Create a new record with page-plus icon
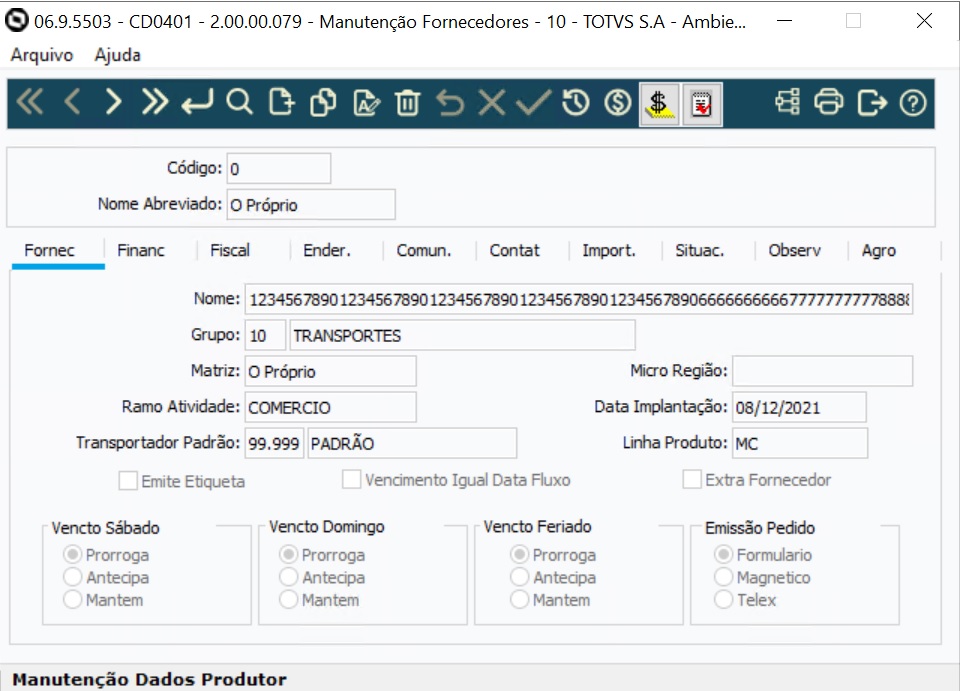The width and height of the screenshot is (960, 691). click(x=282, y=102)
